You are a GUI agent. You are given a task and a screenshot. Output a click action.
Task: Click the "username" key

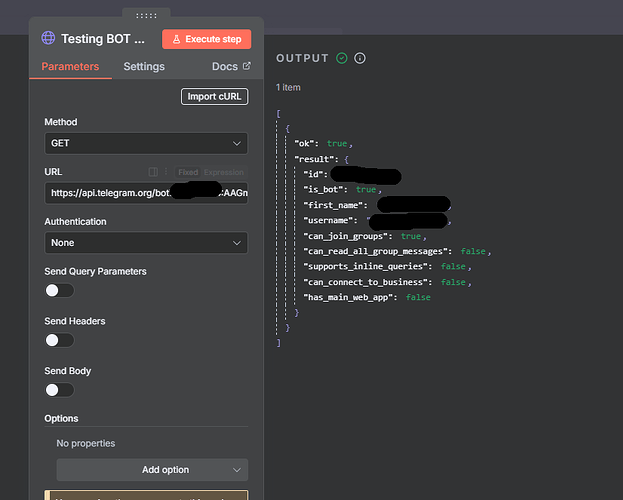coord(328,221)
